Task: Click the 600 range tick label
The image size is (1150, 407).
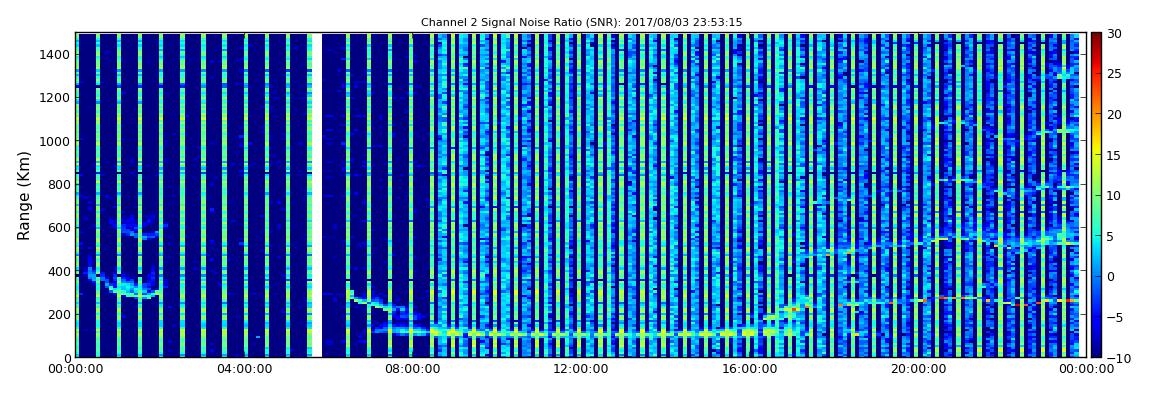Action: [x=59, y=227]
